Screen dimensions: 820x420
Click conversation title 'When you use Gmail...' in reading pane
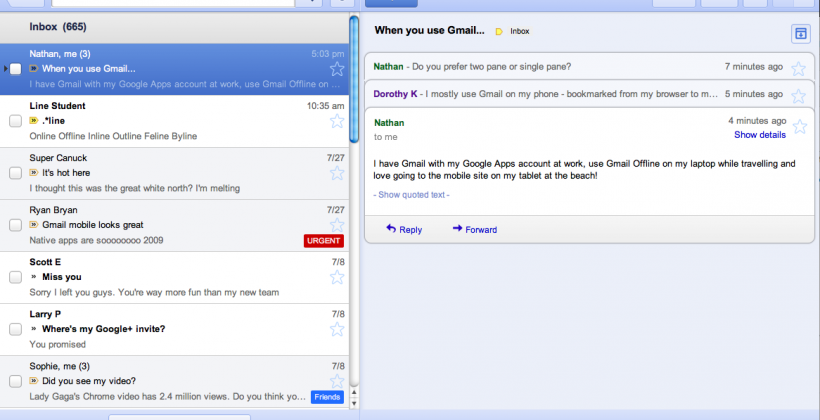pos(429,30)
